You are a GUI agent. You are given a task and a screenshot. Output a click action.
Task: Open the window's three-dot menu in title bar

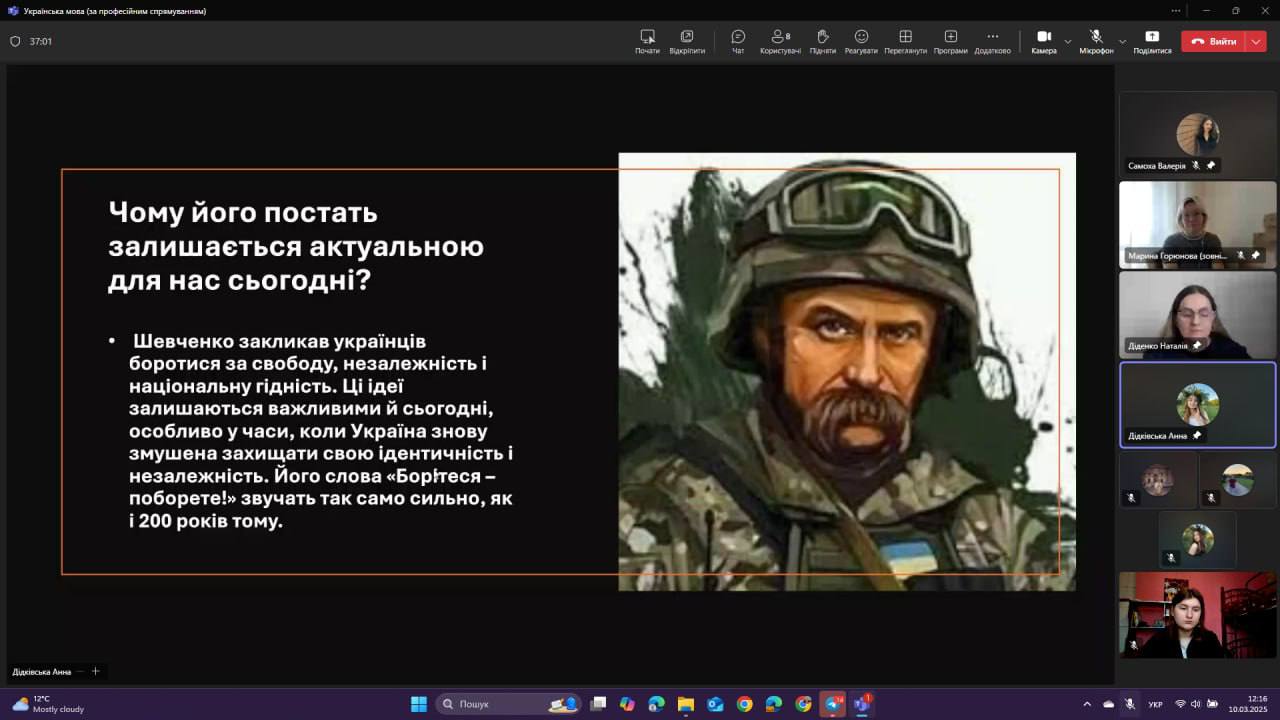[x=1176, y=11]
